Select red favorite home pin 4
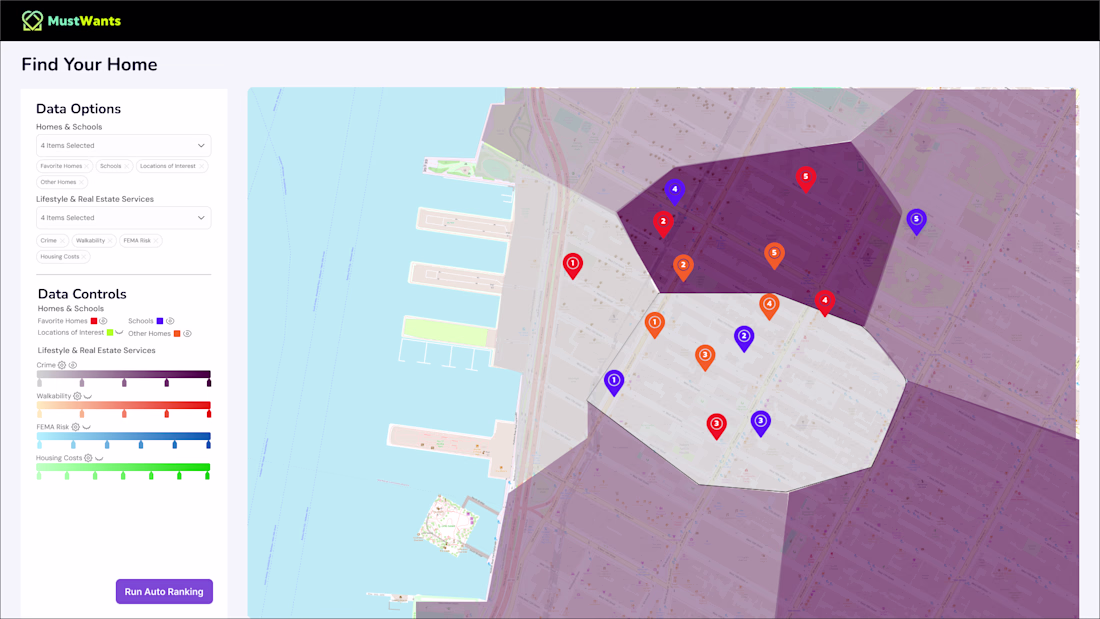 824,302
